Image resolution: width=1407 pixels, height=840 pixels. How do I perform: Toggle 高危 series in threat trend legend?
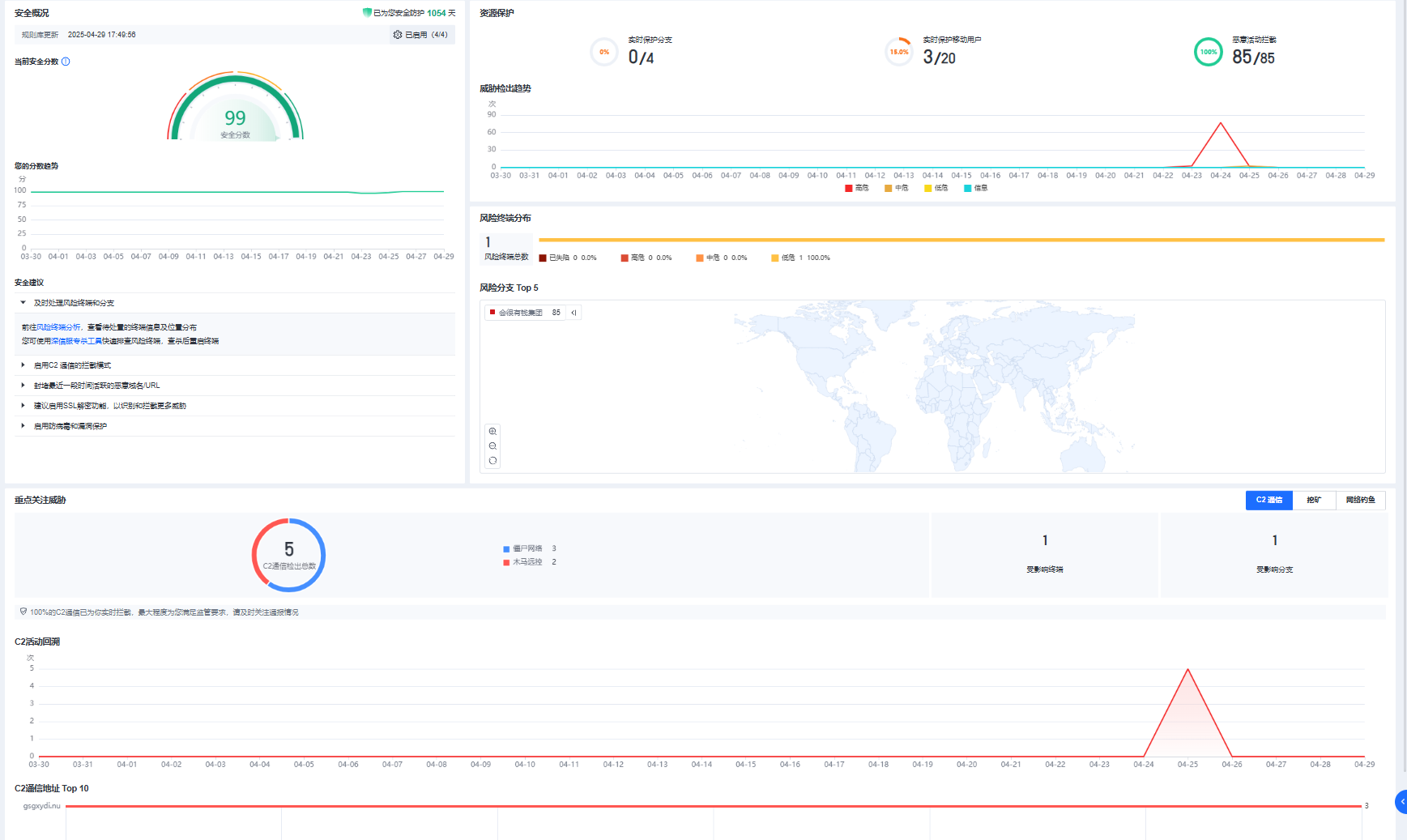(x=856, y=188)
